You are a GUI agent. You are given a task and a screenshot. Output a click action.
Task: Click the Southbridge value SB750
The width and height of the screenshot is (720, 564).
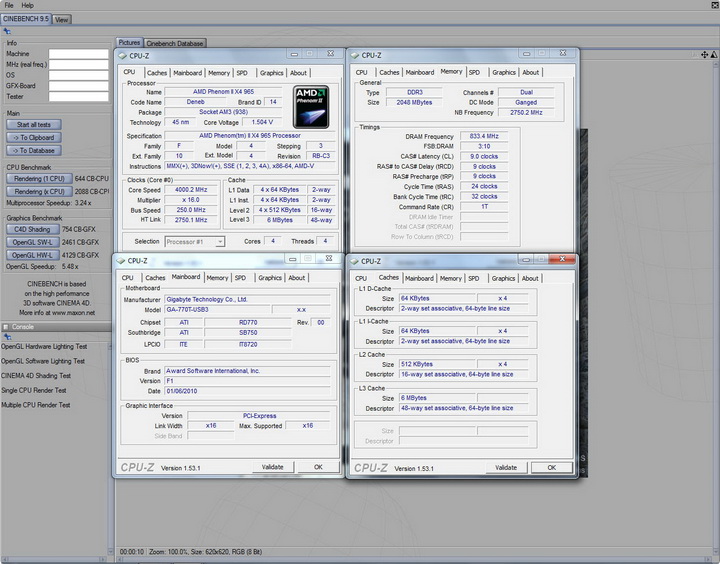pyautogui.click(x=248, y=333)
